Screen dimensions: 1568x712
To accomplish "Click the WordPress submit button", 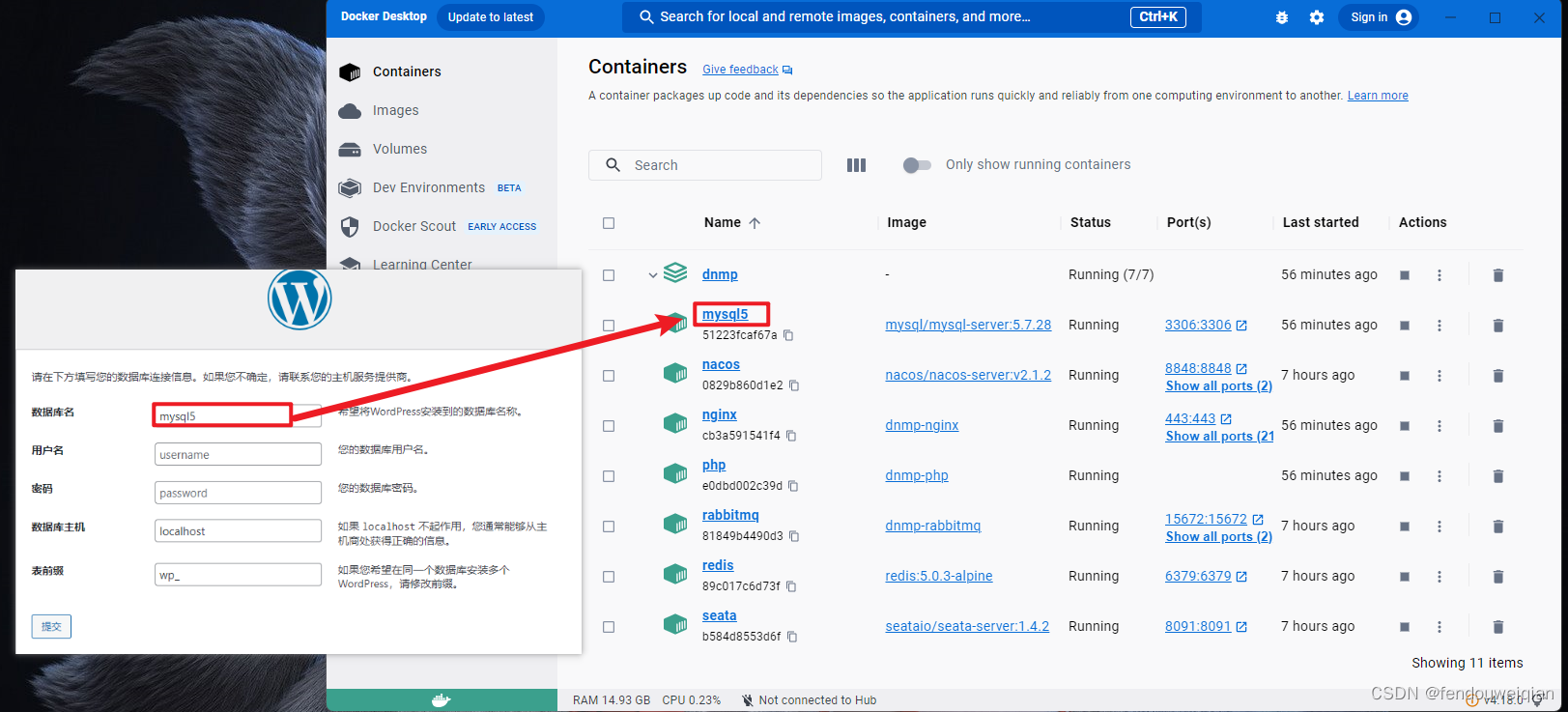I will 51,626.
